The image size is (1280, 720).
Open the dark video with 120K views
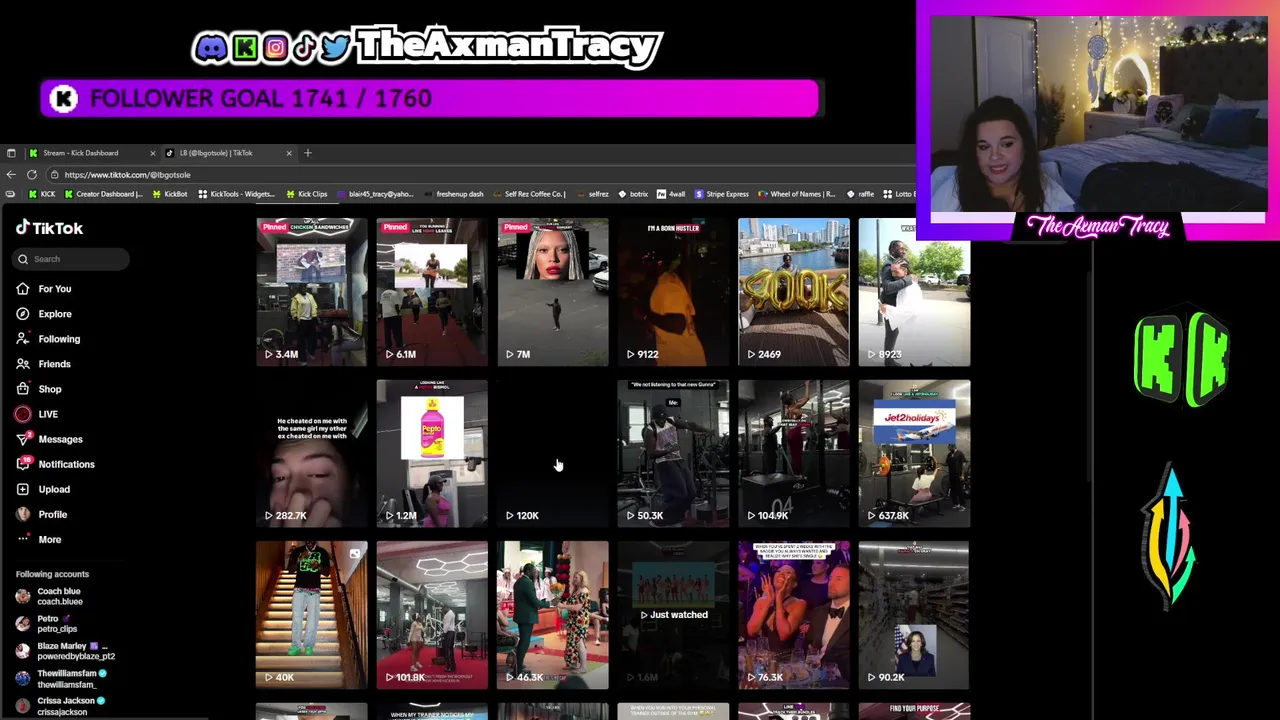coord(553,454)
